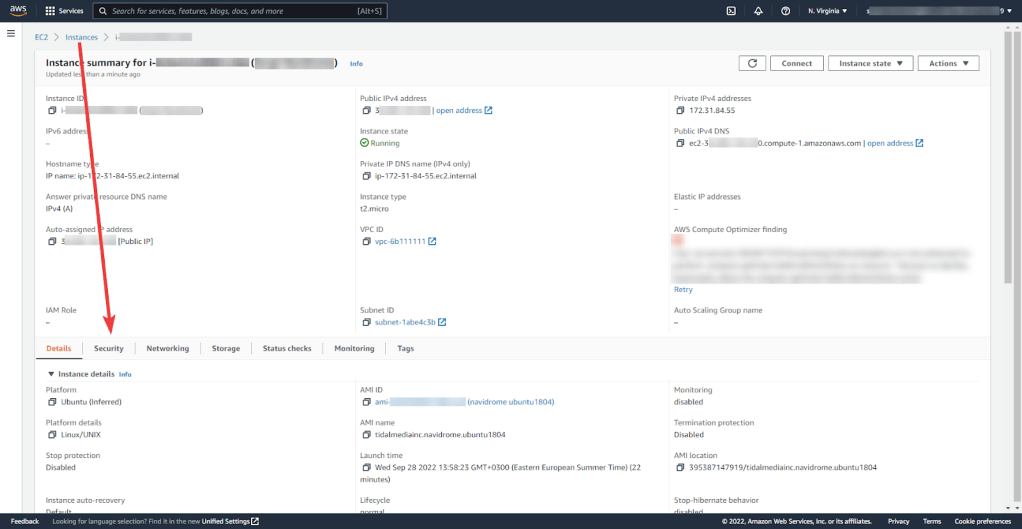This screenshot has width=1022, height=529.
Task: Copy the AMI name value
Action: (x=366, y=435)
